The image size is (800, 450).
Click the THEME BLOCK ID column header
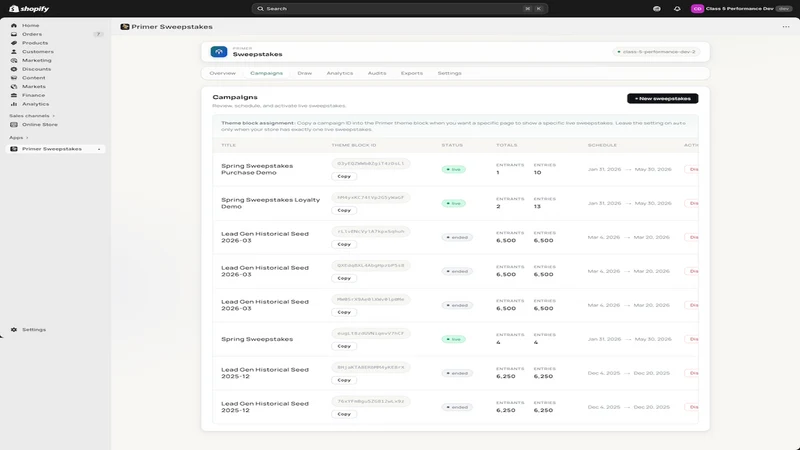(354, 145)
